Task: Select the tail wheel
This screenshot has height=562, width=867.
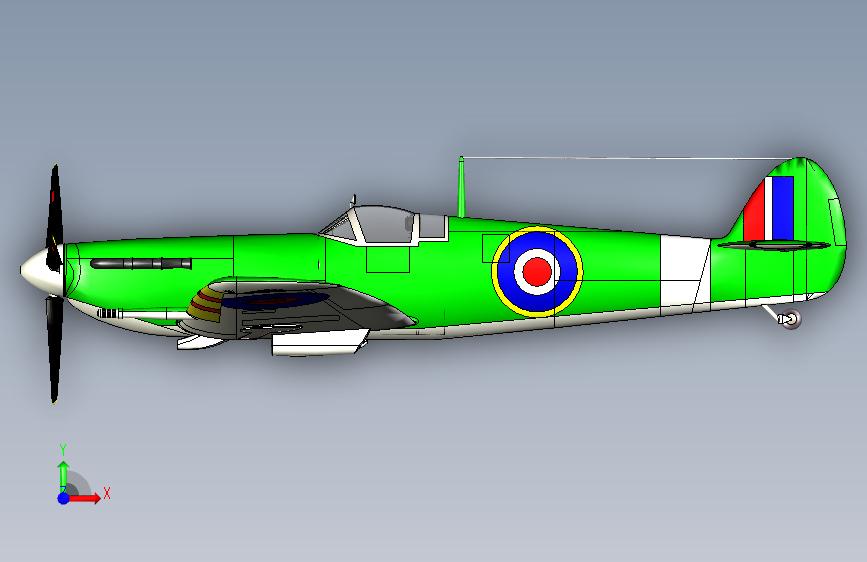Action: tap(791, 319)
